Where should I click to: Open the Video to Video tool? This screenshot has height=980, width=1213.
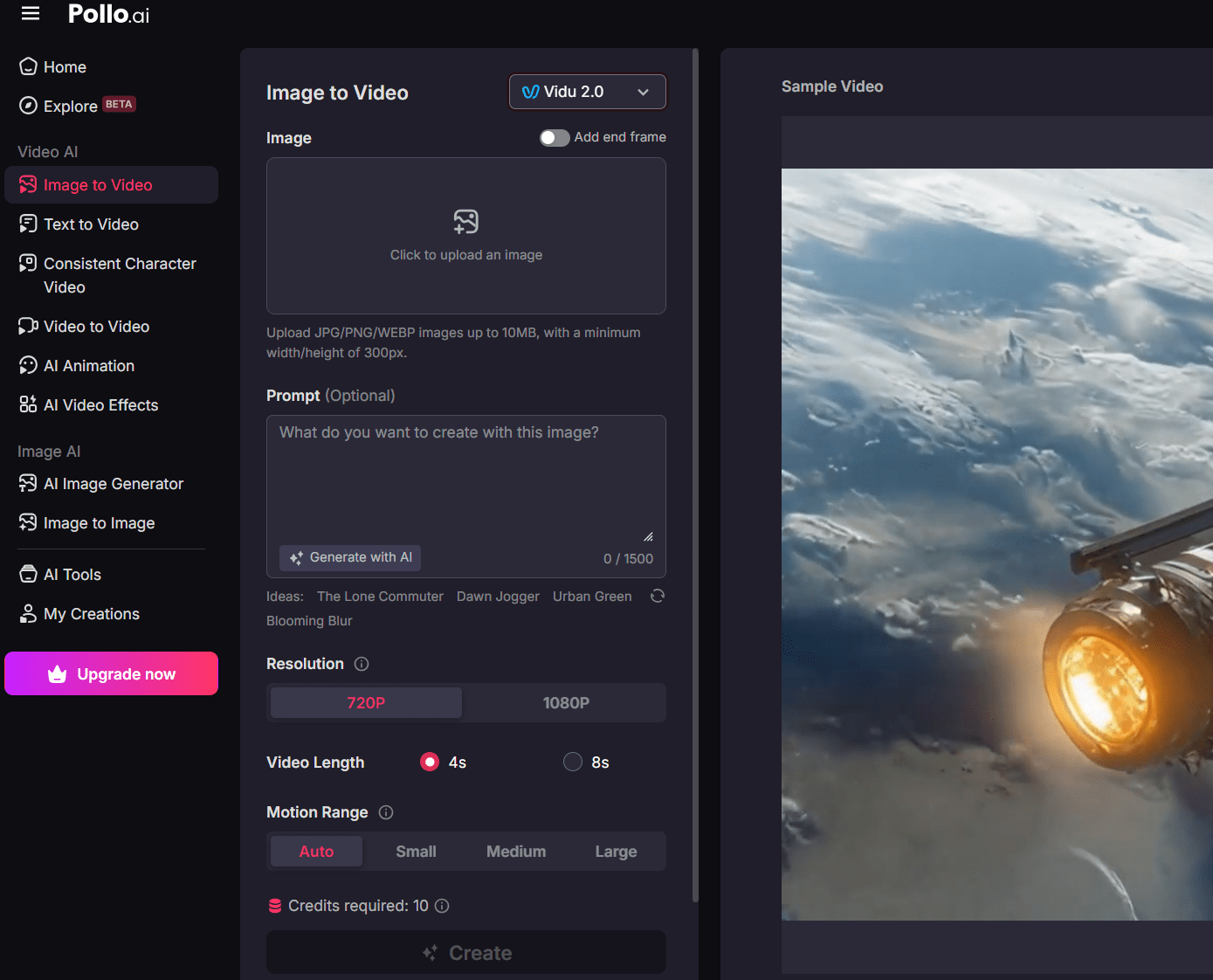coord(94,326)
